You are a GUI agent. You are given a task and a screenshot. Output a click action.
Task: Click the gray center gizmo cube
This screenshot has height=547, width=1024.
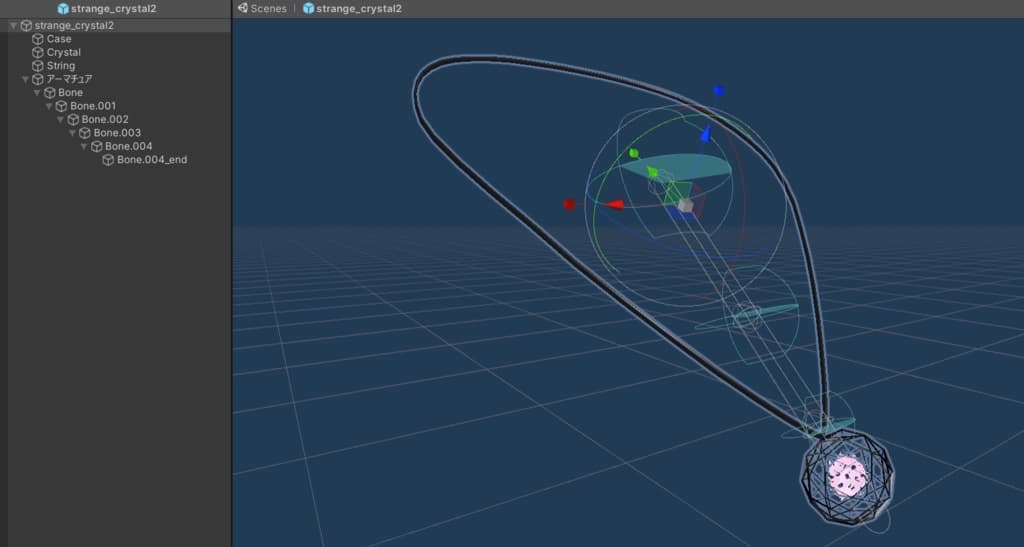tap(684, 206)
